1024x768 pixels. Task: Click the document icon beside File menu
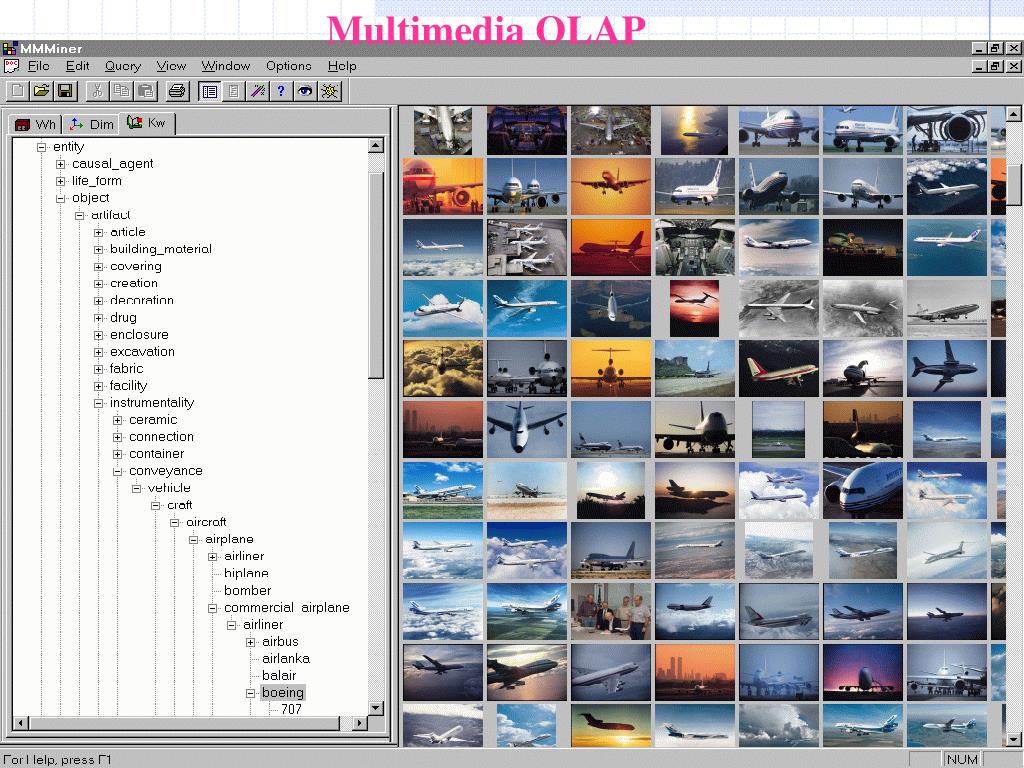click(11, 66)
